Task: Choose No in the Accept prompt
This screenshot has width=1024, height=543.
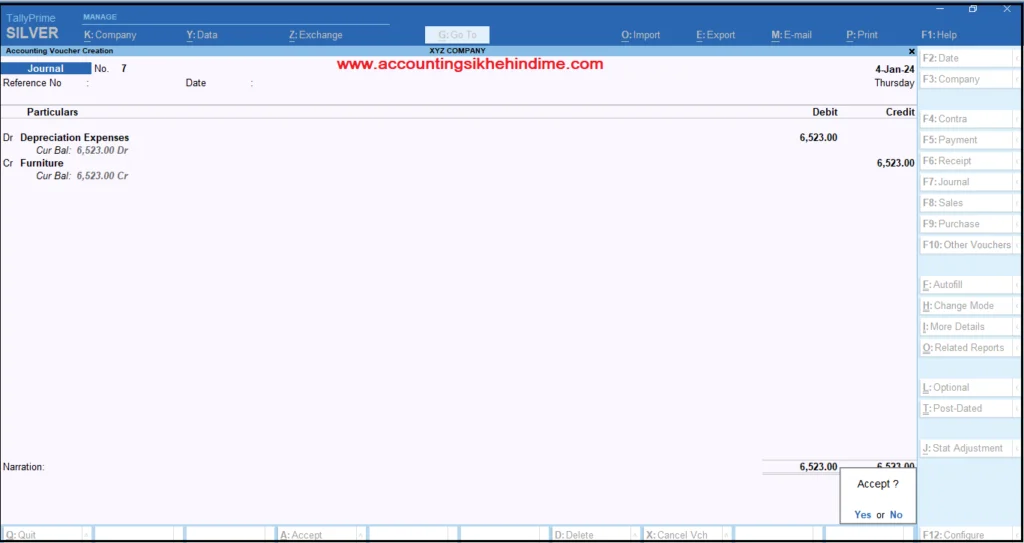Action: click(896, 515)
